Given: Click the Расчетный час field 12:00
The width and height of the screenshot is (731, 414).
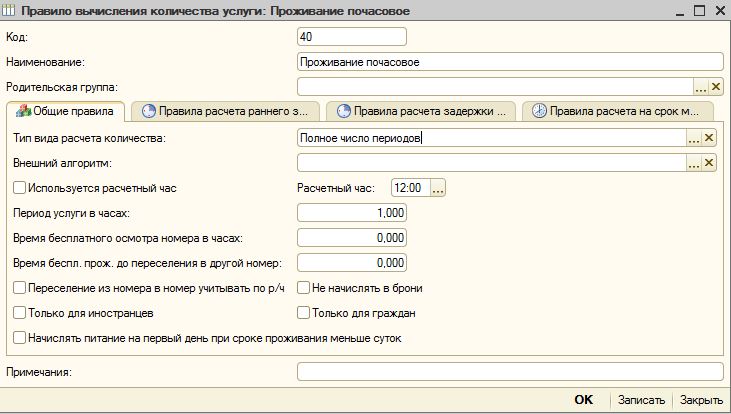Looking at the screenshot, I should pyautogui.click(x=411, y=188).
